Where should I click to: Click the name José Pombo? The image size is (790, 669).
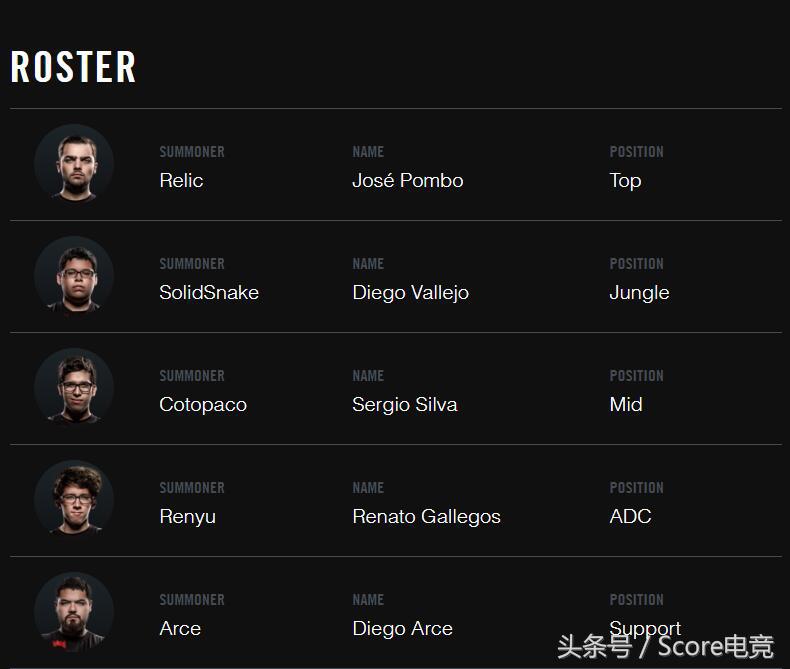click(x=408, y=181)
